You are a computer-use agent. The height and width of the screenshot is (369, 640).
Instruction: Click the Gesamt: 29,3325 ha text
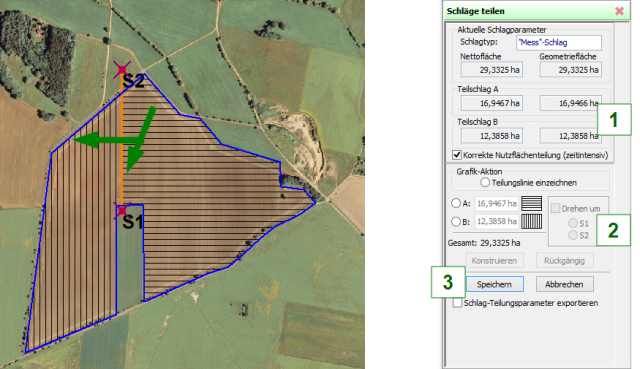[484, 243]
